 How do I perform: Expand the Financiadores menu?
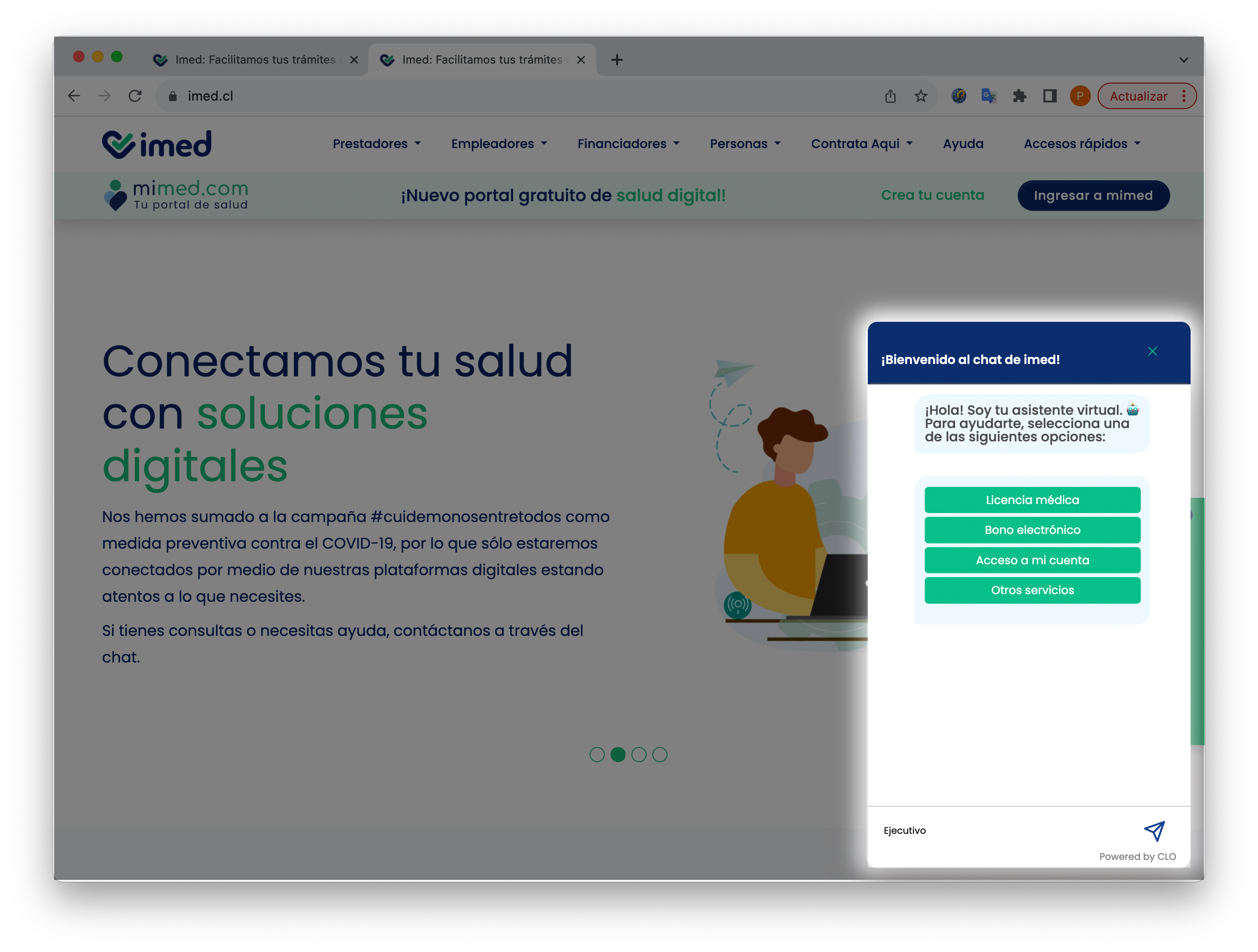point(628,144)
